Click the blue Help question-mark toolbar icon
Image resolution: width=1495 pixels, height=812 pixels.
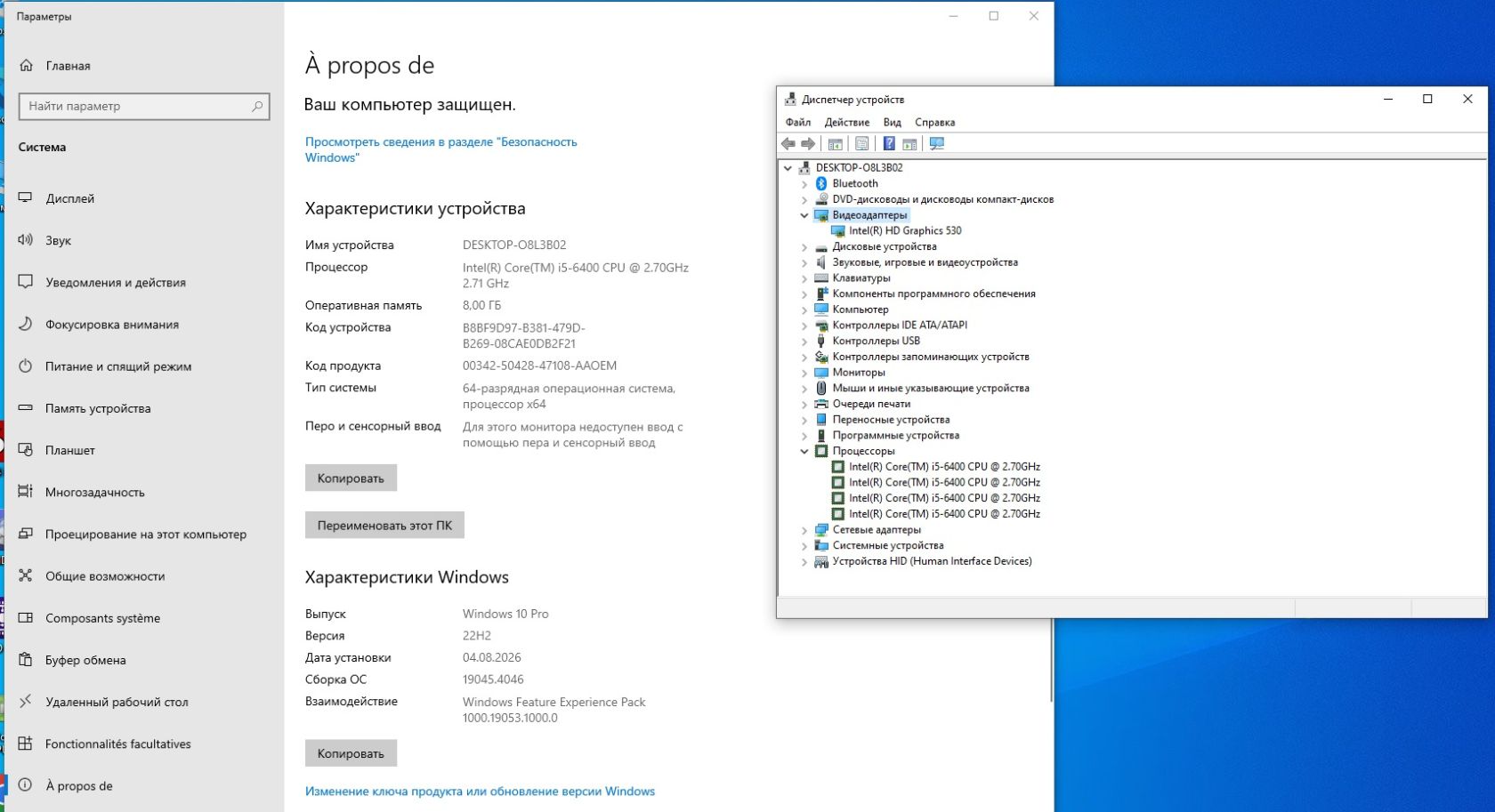click(888, 144)
